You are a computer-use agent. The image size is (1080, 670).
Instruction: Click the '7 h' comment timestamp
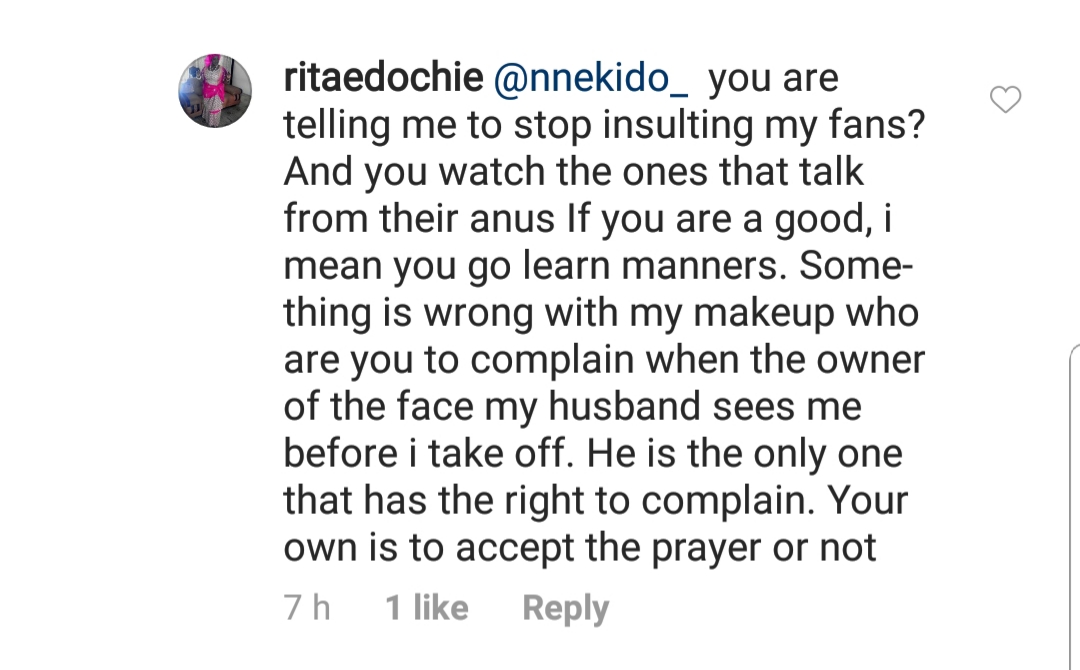(x=306, y=608)
